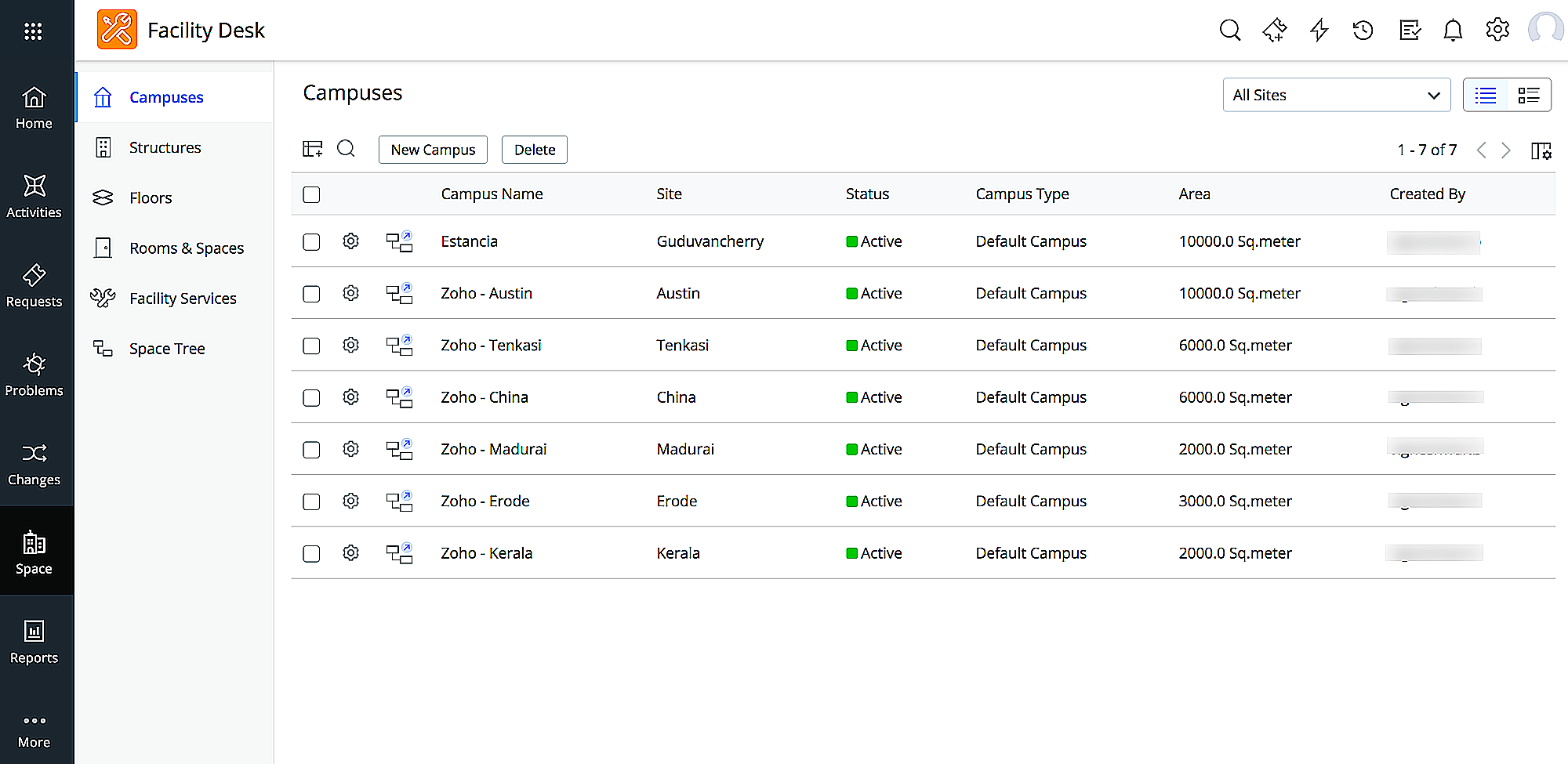Toggle the select-all header checkbox
Viewport: 1568px width, 764px height.
click(x=311, y=194)
